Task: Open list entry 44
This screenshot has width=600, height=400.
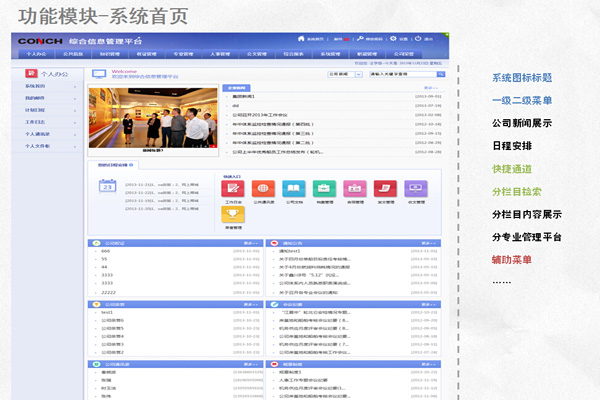Action: 104,267
